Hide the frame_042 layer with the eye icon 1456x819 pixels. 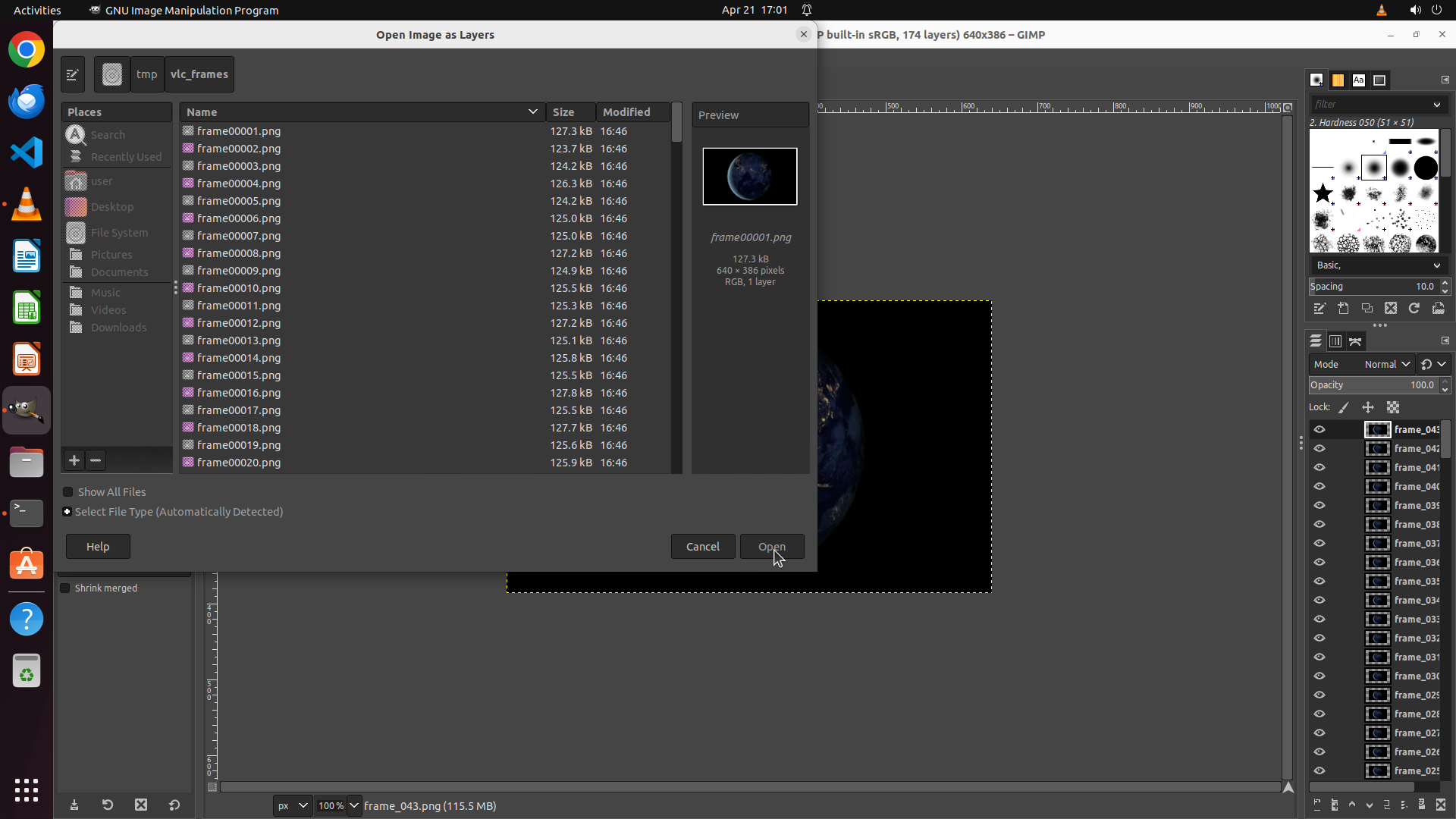[1319, 449]
